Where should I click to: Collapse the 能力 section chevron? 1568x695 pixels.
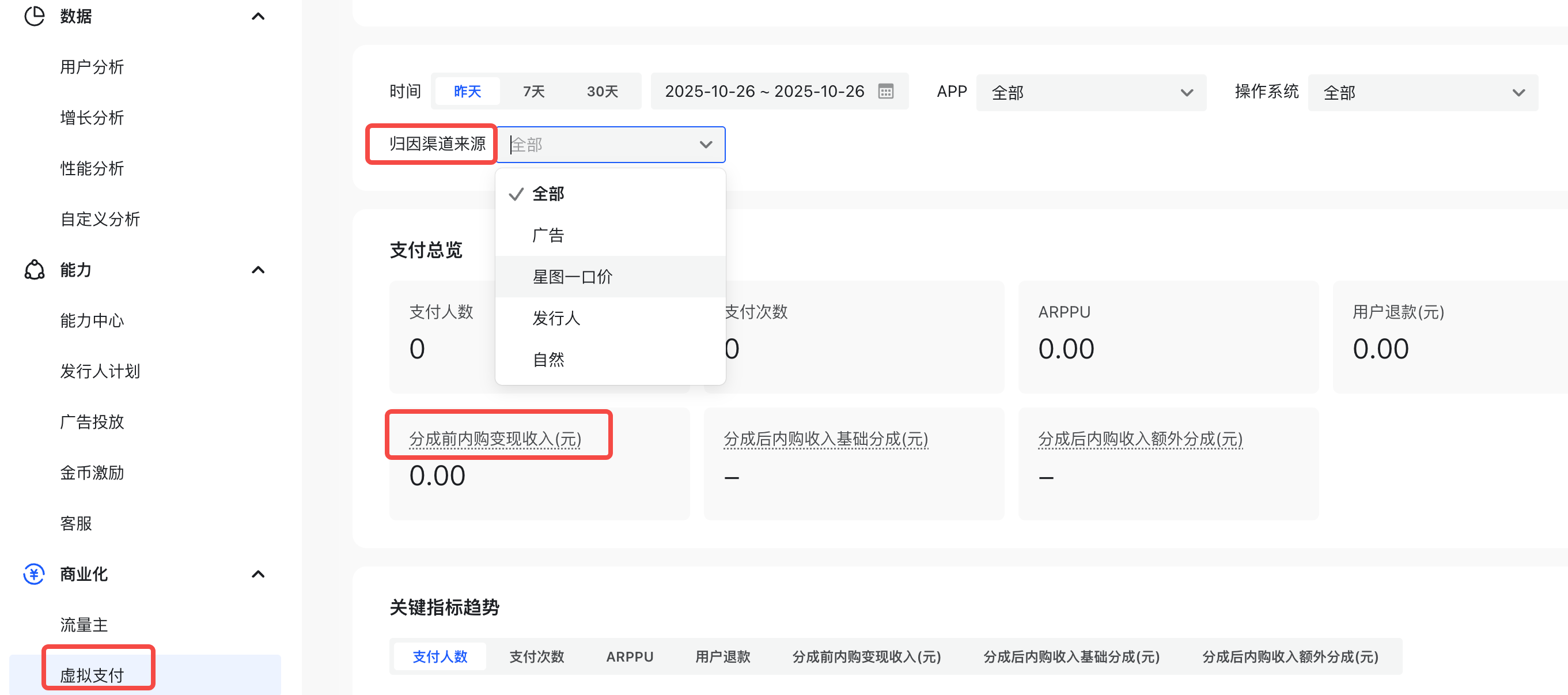tap(258, 270)
